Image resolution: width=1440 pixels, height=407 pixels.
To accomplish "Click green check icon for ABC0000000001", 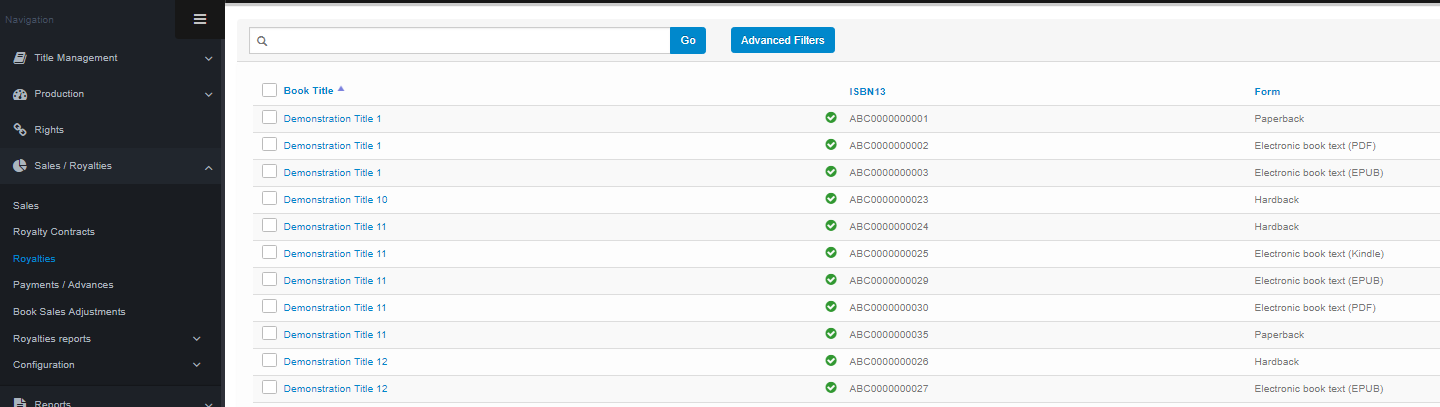I will [831, 118].
